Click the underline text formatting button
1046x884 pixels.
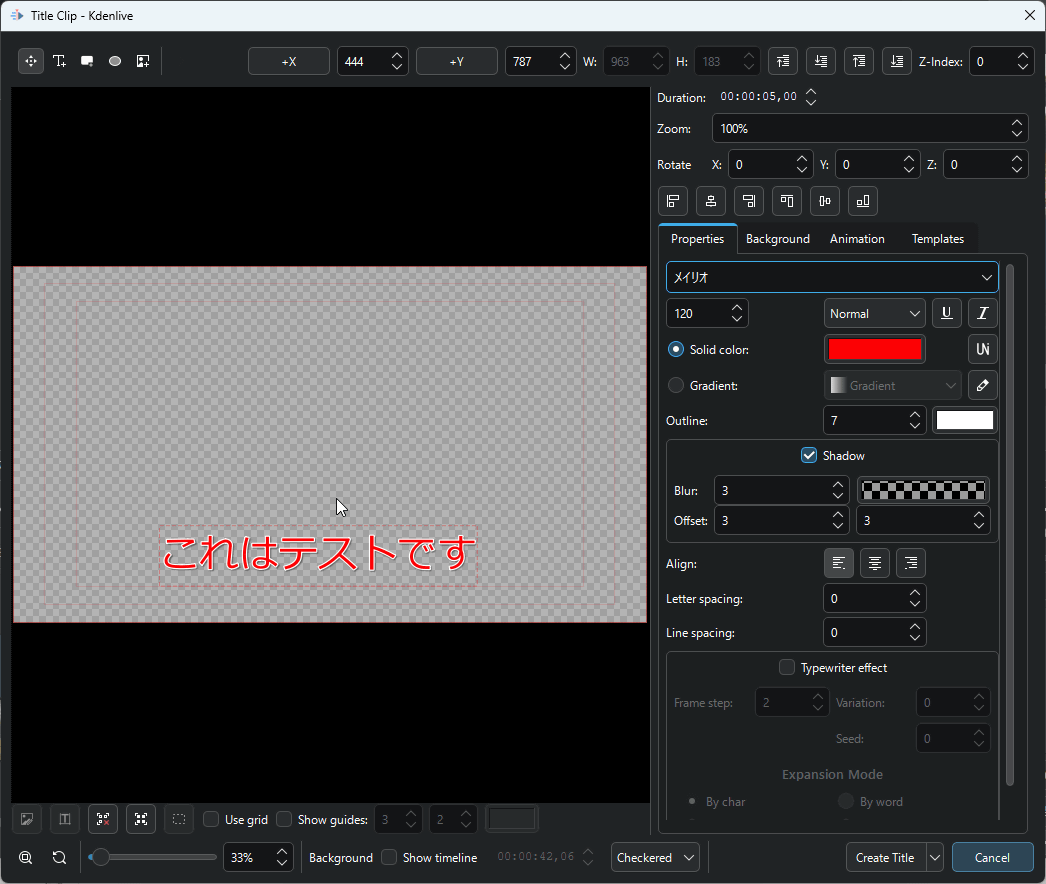click(x=946, y=314)
